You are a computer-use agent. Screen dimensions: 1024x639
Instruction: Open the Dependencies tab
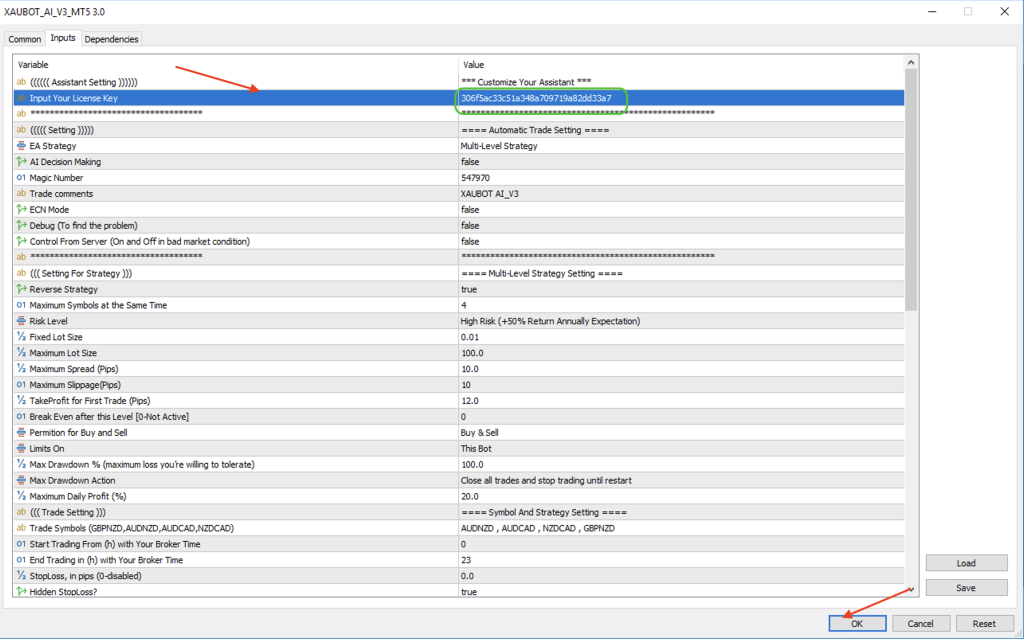pyautogui.click(x=111, y=38)
